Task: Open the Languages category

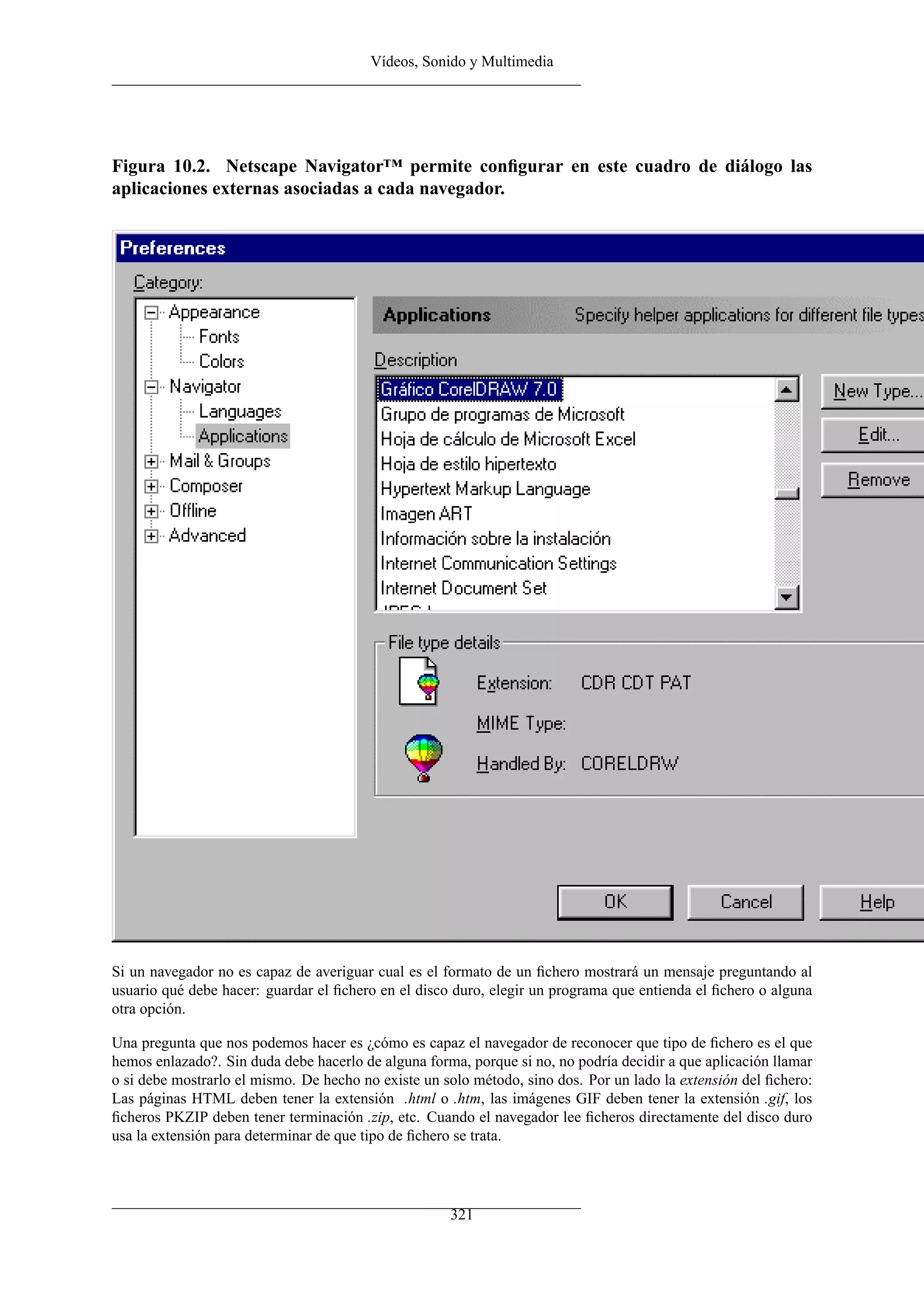Action: point(240,412)
